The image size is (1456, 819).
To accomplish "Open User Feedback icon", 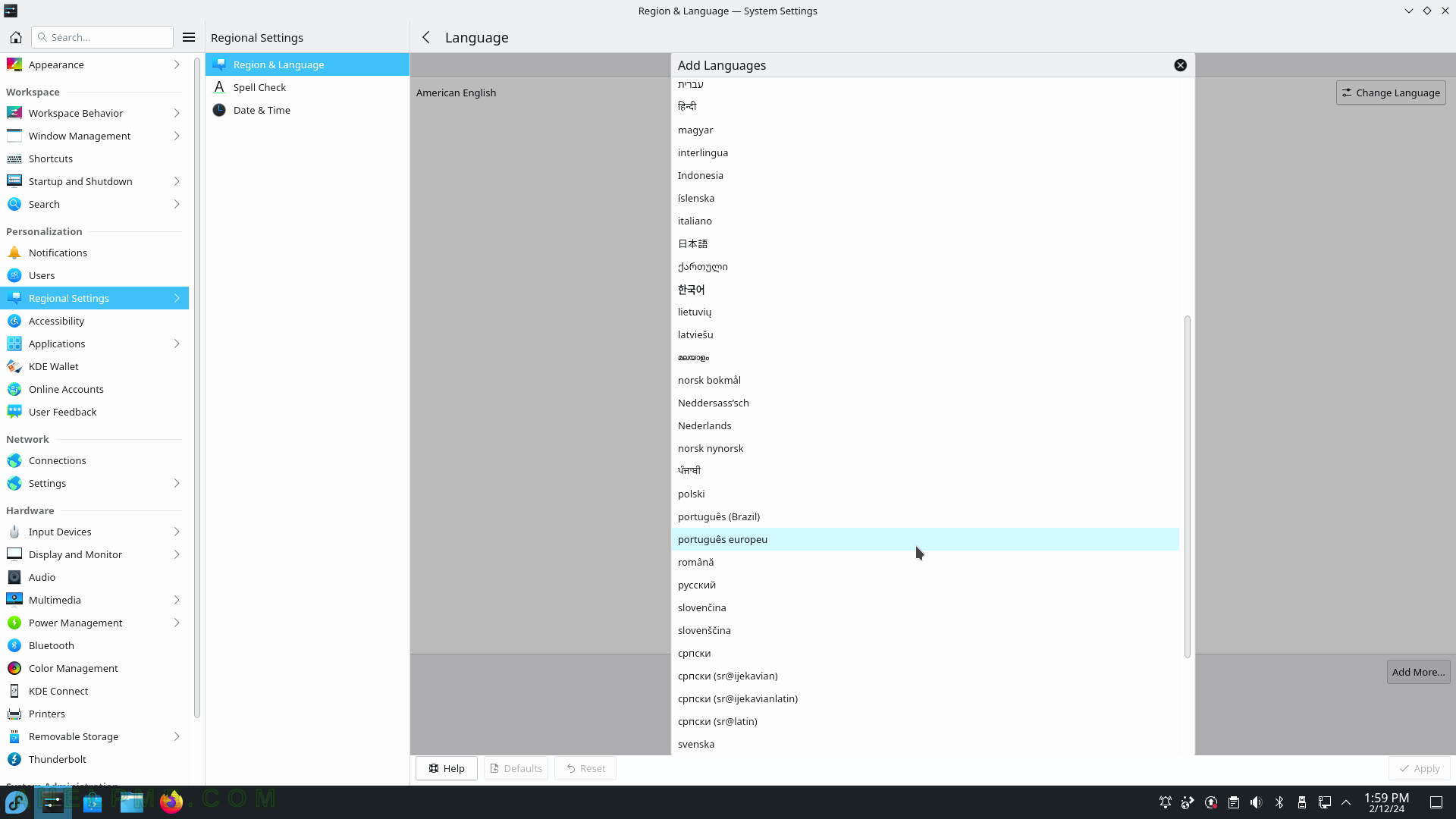I will click(x=14, y=412).
